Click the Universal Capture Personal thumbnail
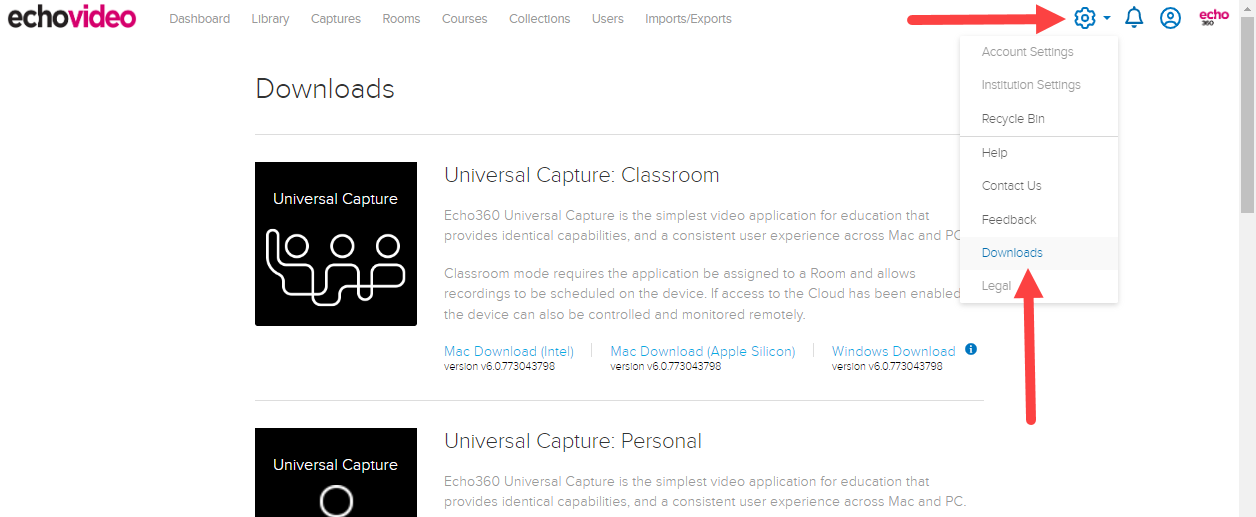 tap(336, 472)
